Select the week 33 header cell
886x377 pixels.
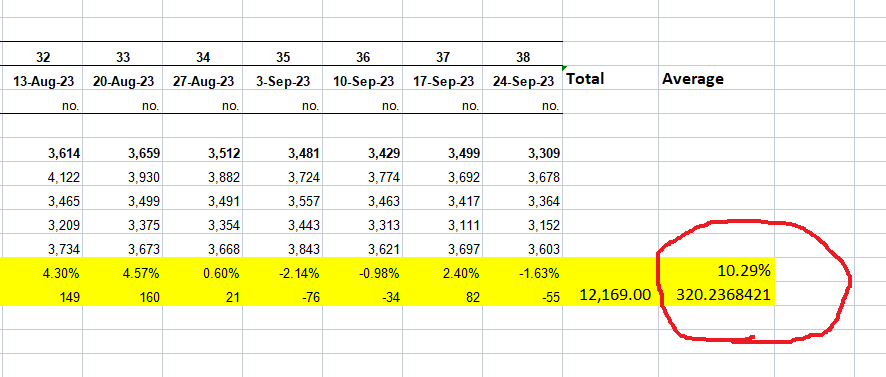[123, 54]
